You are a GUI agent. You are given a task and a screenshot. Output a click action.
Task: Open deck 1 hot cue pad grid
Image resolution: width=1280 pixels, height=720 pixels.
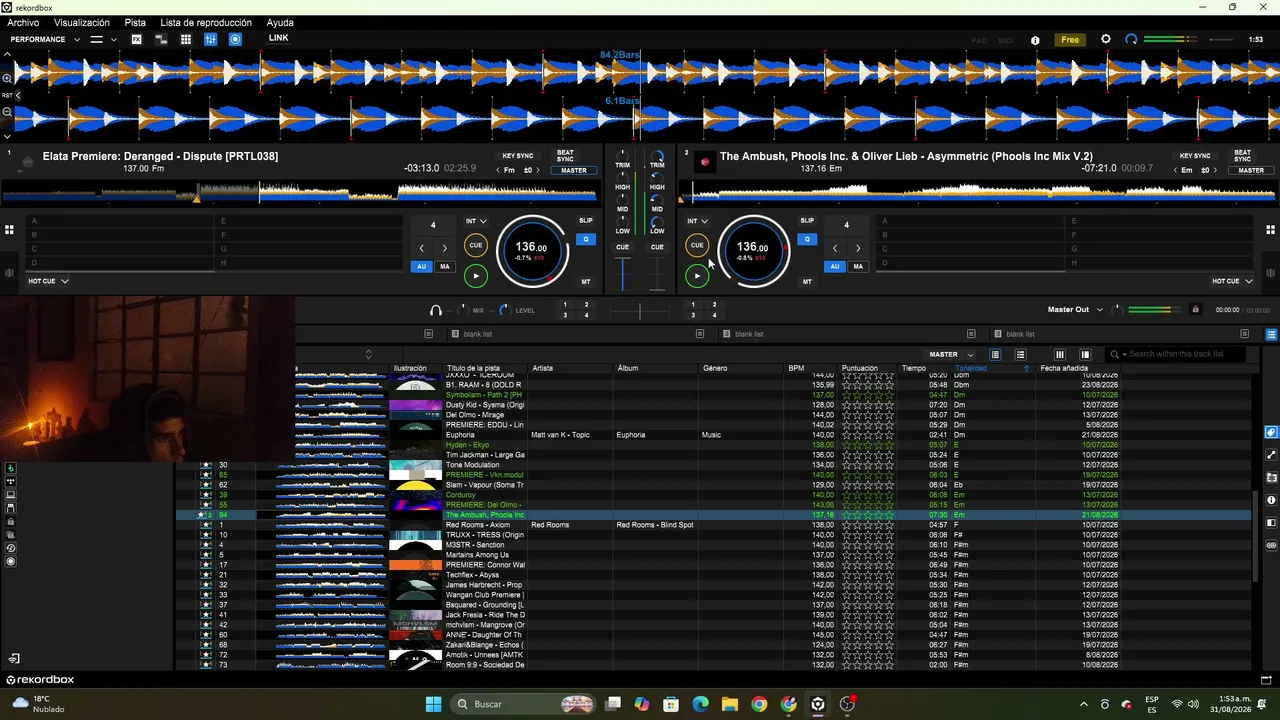pos(9,230)
